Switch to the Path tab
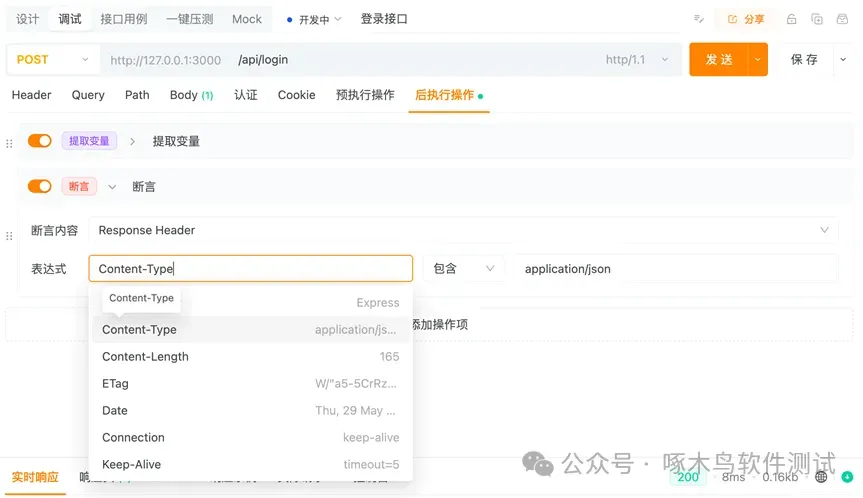863x498 pixels. point(137,95)
